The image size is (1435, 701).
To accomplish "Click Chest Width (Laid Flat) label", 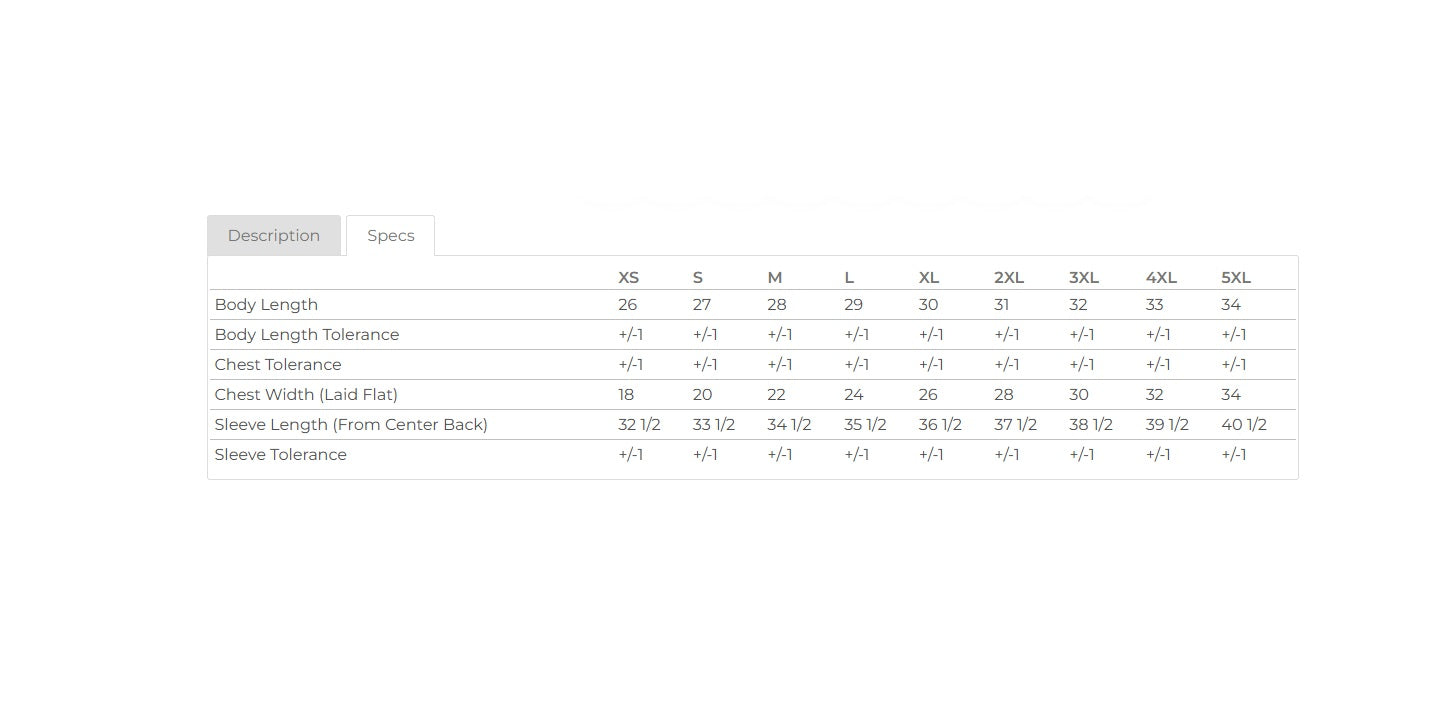I will pos(306,395).
